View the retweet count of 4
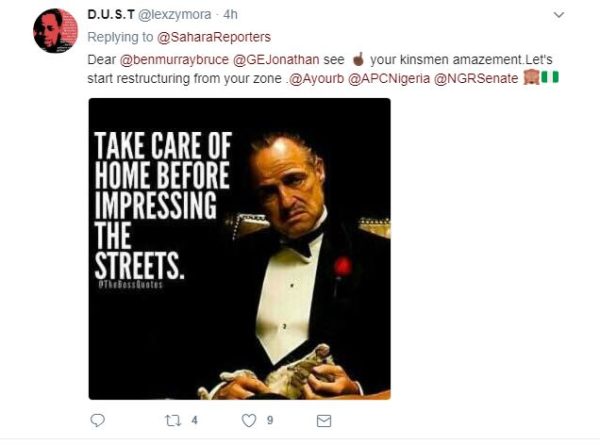 pos(194,421)
